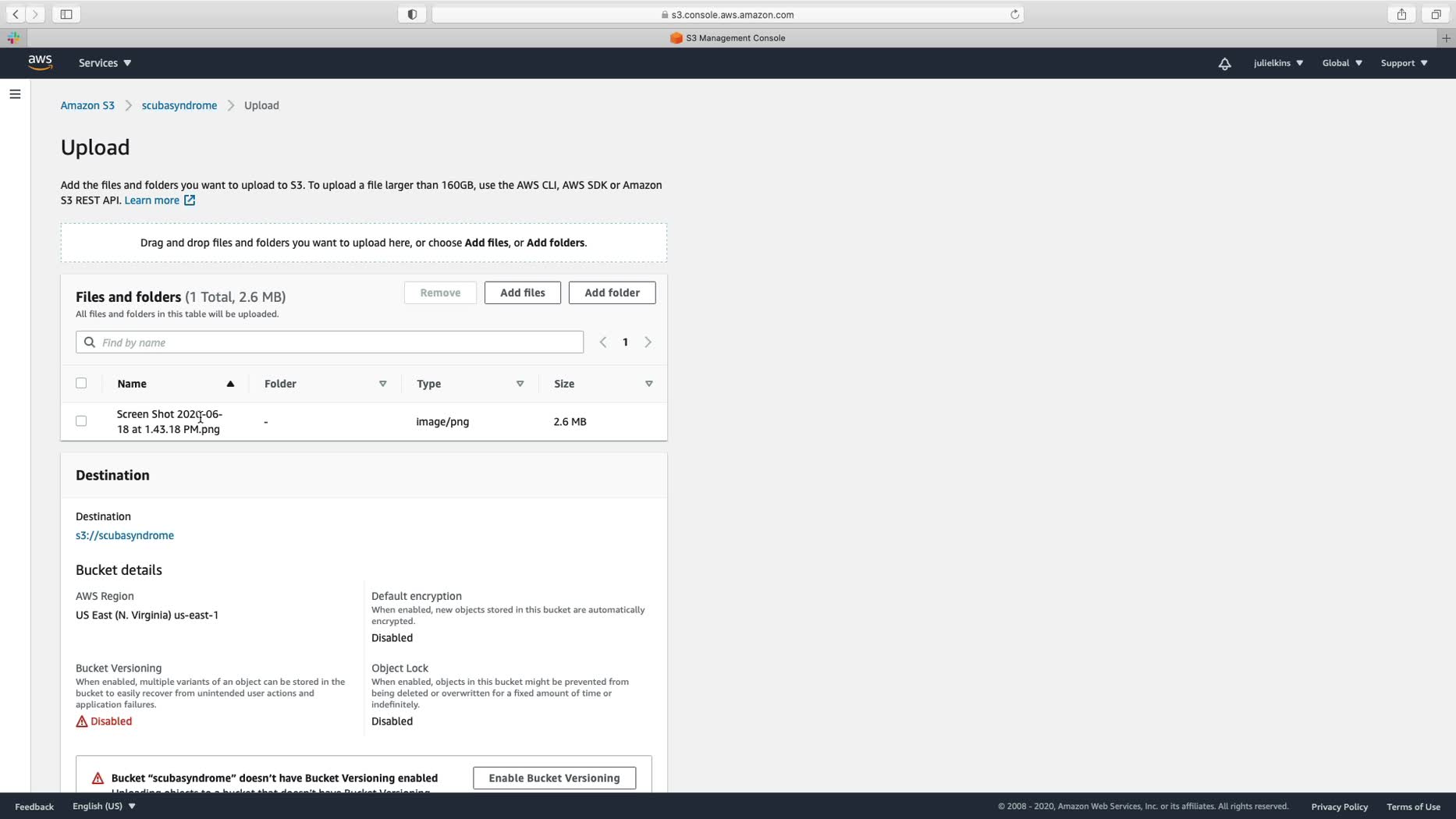Open the Learn more external link icon
The width and height of the screenshot is (1456, 819).
click(190, 200)
